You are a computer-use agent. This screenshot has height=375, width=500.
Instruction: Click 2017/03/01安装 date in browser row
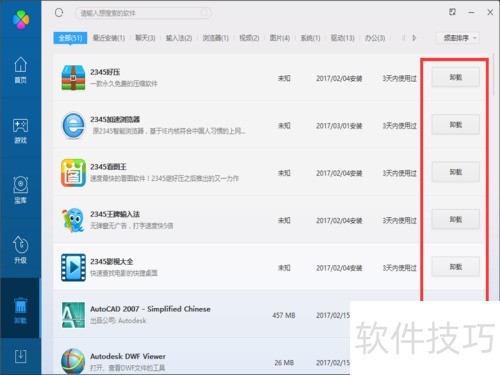[x=339, y=126]
